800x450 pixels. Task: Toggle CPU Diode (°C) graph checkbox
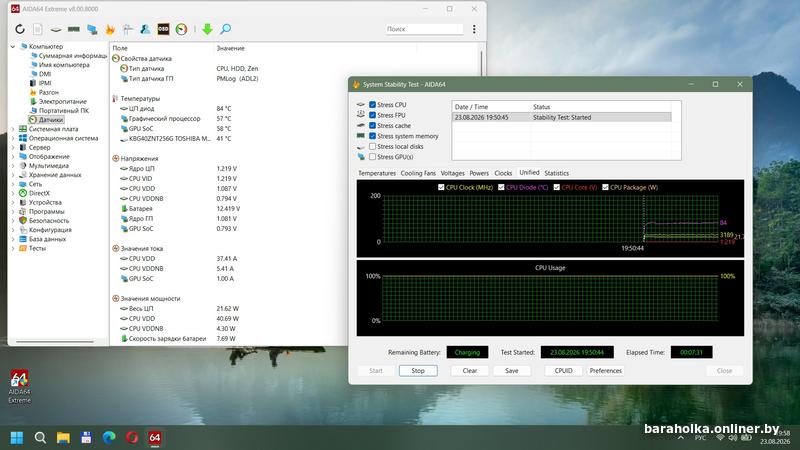tap(501, 187)
